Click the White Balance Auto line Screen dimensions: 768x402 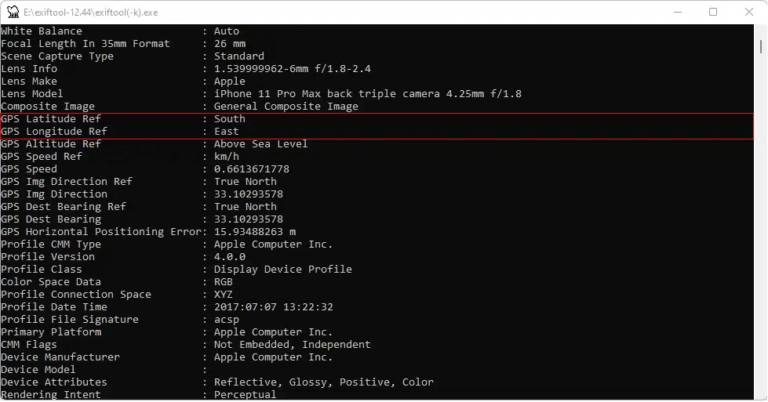click(120, 31)
